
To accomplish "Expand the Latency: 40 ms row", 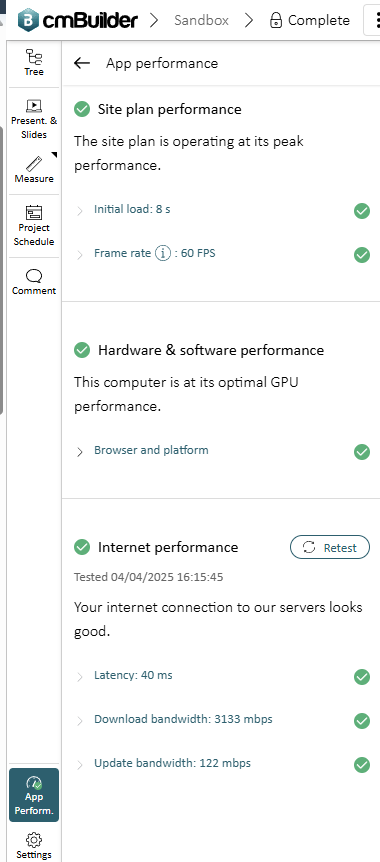I will pyautogui.click(x=80, y=676).
